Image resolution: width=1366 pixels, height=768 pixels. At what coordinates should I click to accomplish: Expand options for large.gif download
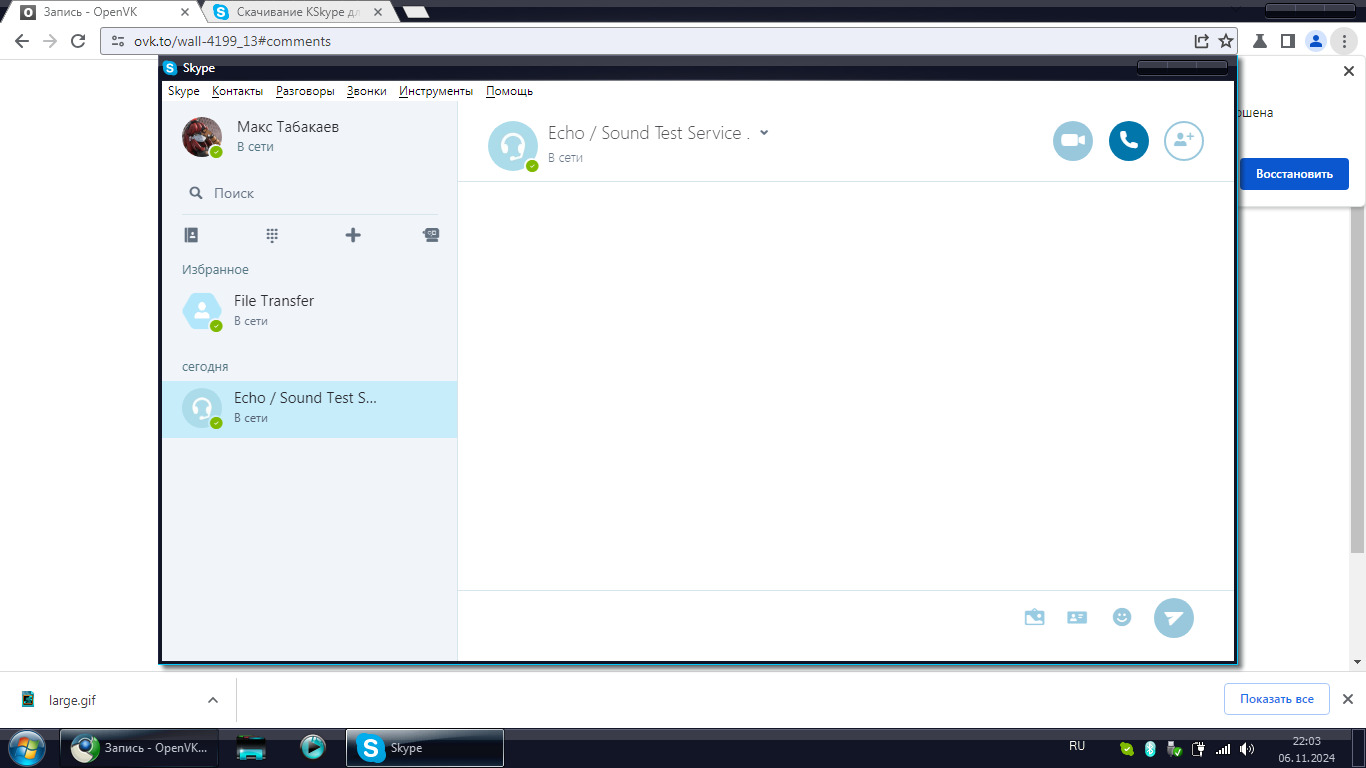[212, 700]
